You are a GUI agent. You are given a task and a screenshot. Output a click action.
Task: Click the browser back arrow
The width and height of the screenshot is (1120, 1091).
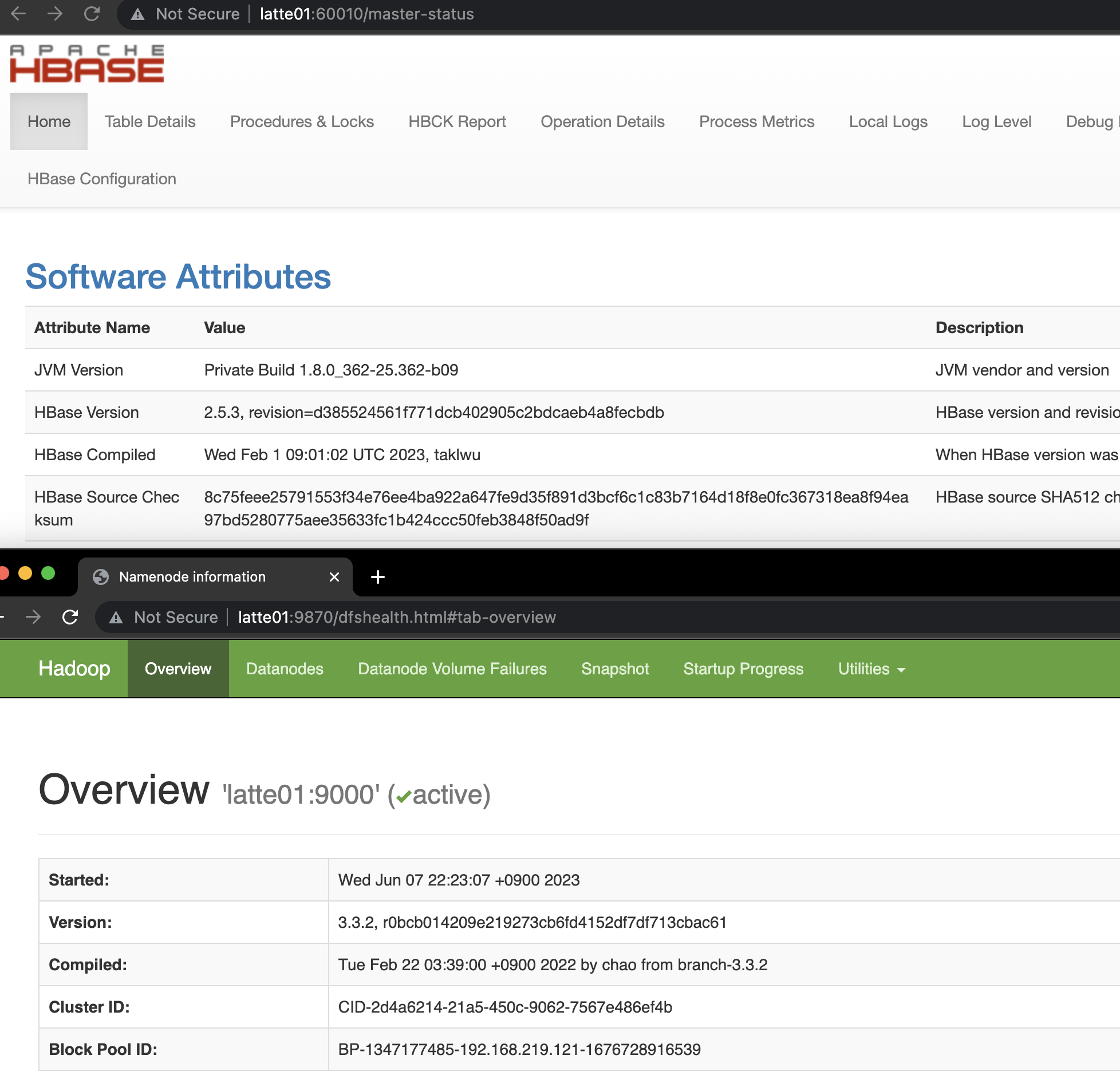click(x=19, y=14)
